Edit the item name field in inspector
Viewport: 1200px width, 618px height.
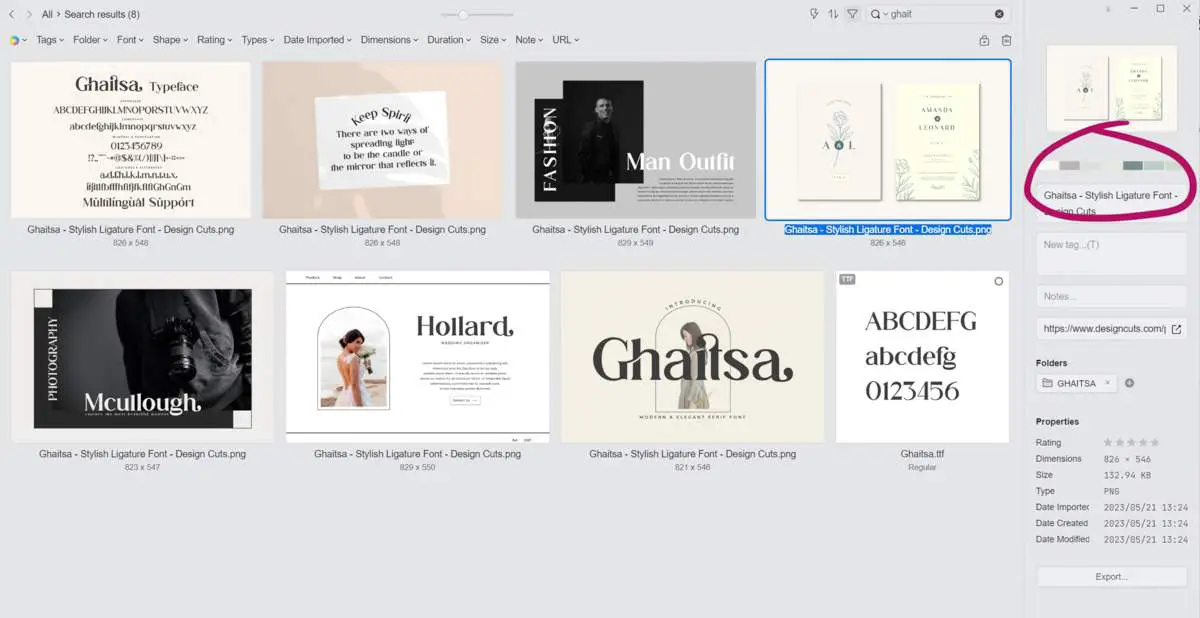pos(1111,202)
